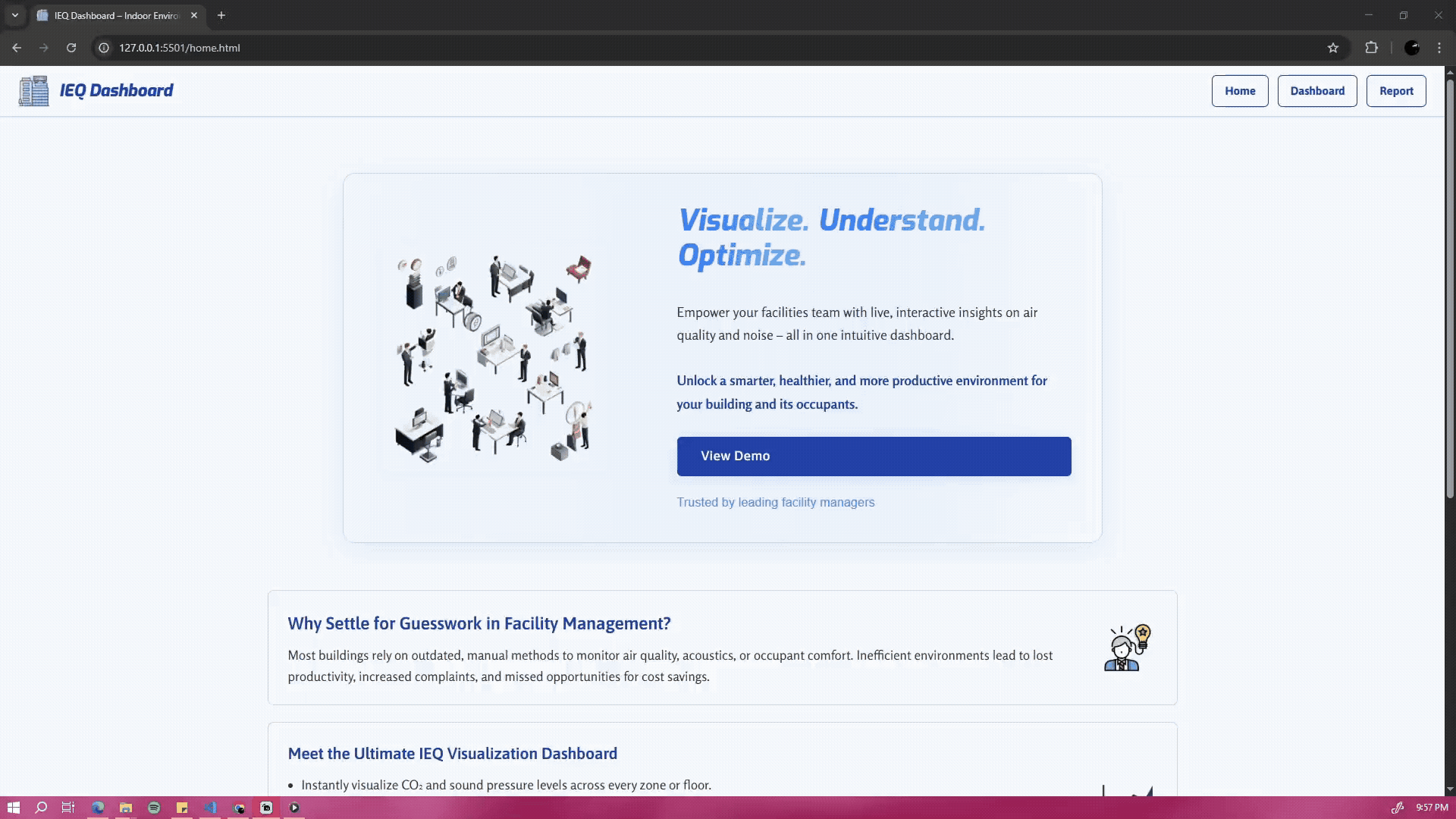Reload the page with the refresh icon
The width and height of the screenshot is (1456, 819).
[71, 48]
